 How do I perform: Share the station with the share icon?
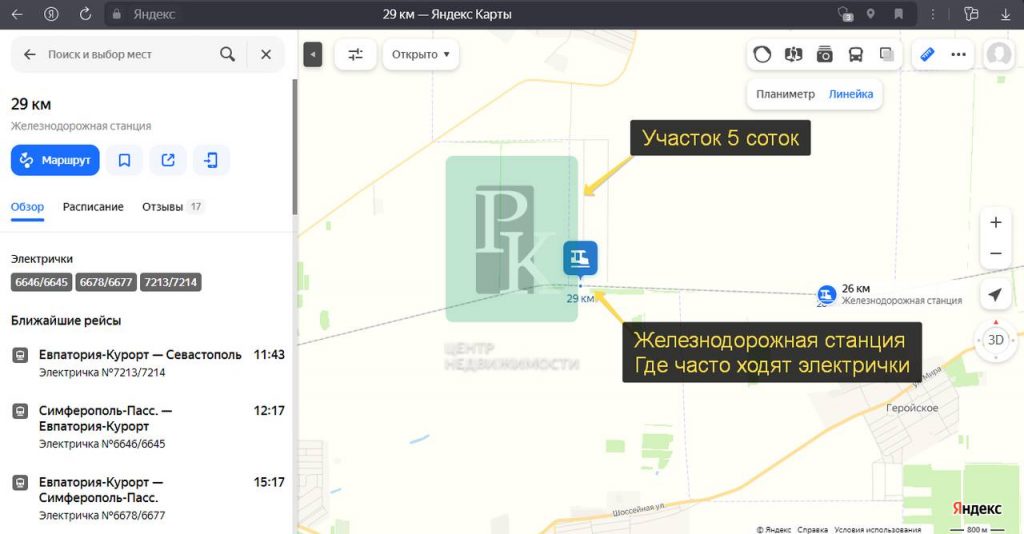(x=168, y=160)
